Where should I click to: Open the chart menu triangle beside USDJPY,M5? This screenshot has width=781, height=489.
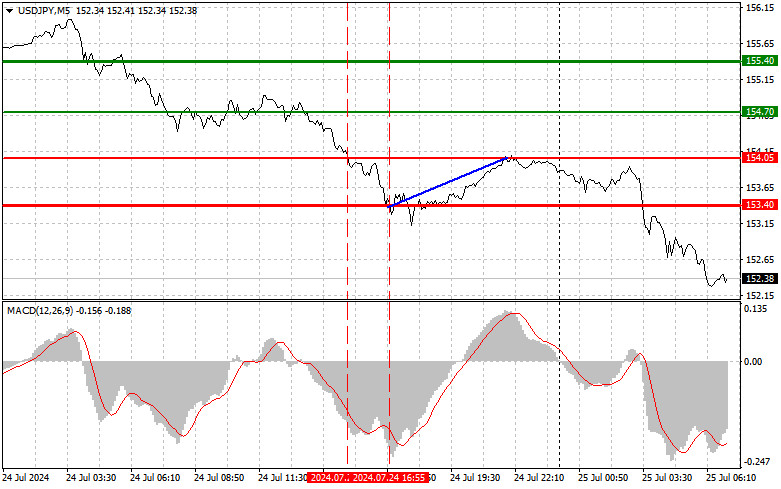tap(9, 11)
